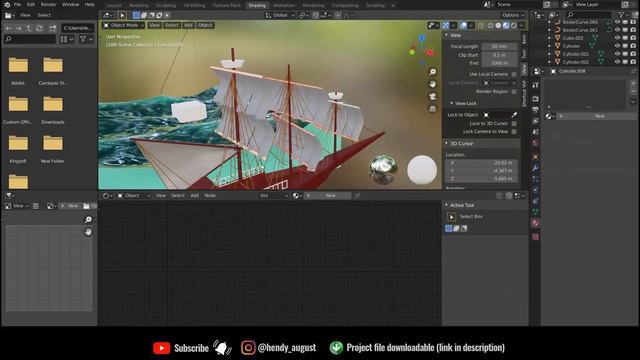Open the Window menu
640x360 pixels.
point(71,4)
